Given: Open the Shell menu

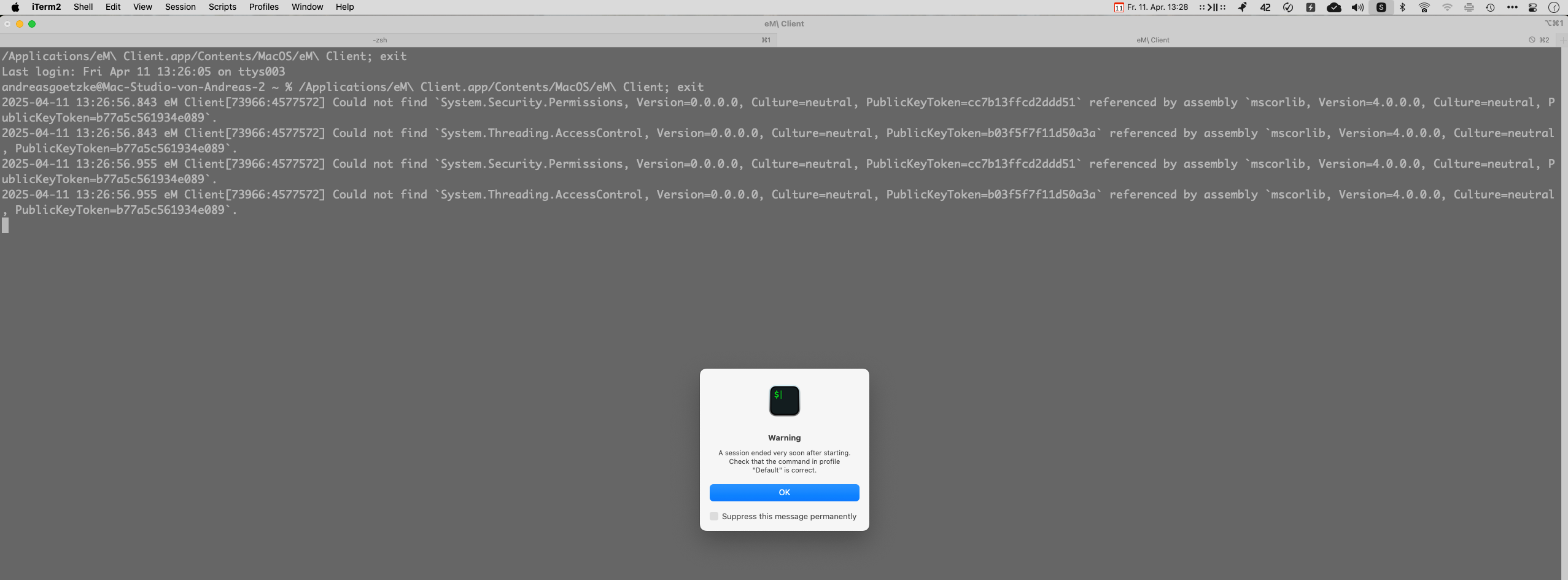Looking at the screenshot, I should point(83,7).
